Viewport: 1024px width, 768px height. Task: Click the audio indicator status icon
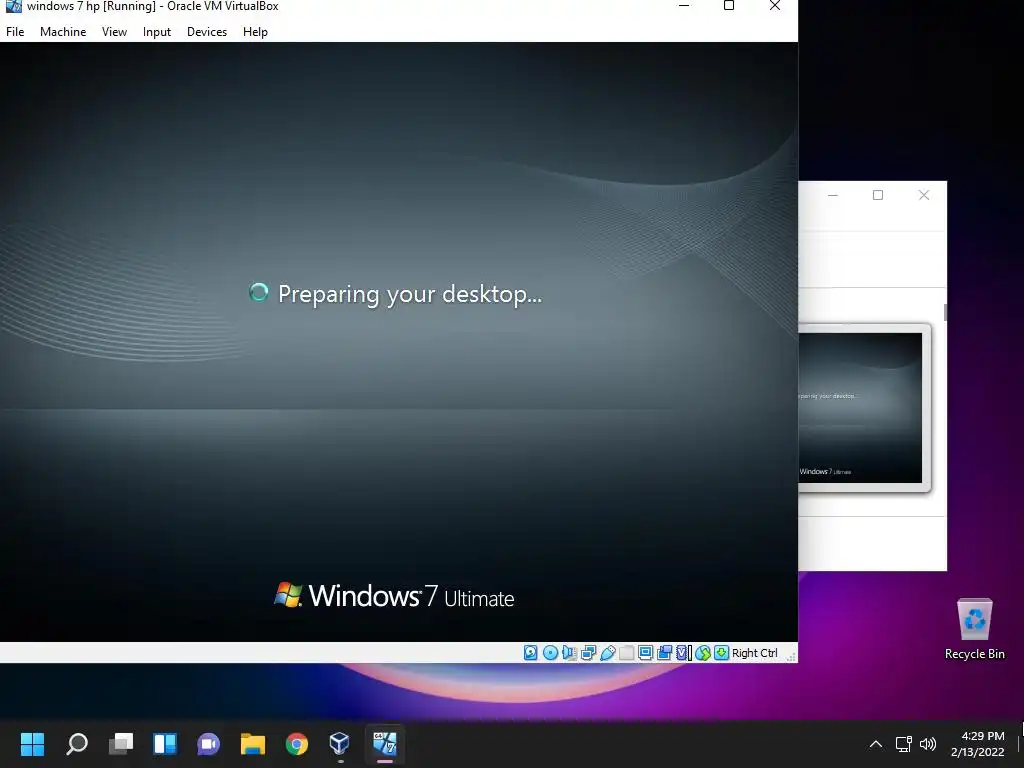click(569, 652)
